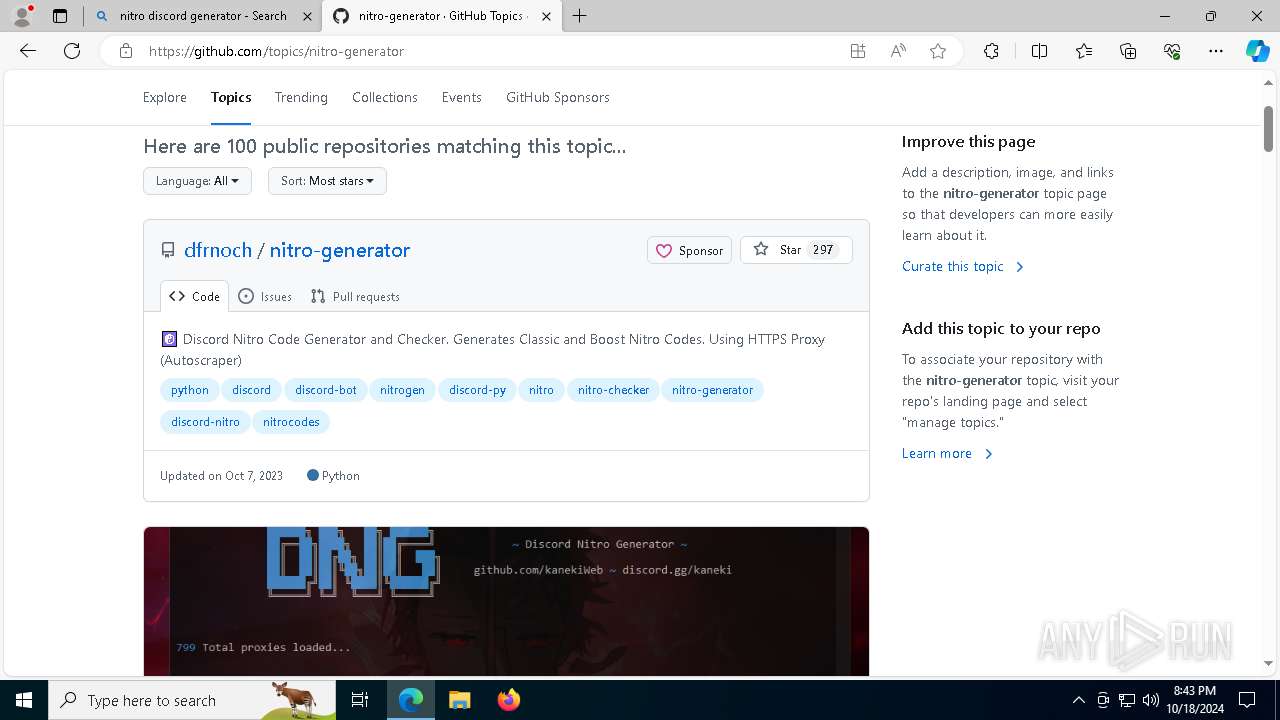This screenshot has width=1280, height=720.
Task: Open the dfrnoch user link
Action: point(218,250)
